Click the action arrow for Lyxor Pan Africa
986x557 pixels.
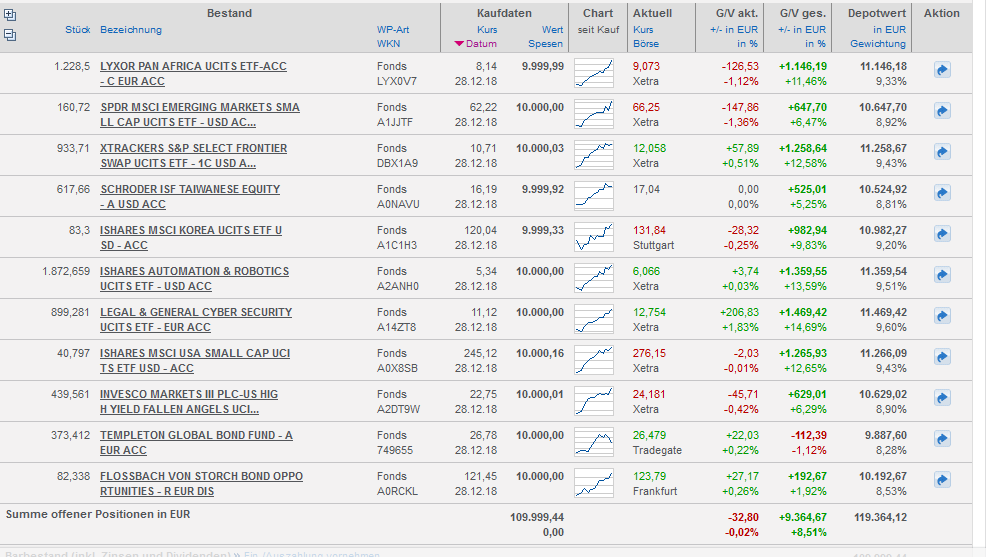click(942, 70)
